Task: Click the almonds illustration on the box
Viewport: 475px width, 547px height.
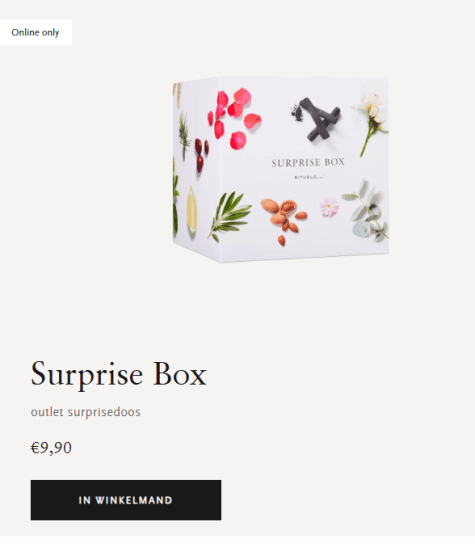Action: 284,220
